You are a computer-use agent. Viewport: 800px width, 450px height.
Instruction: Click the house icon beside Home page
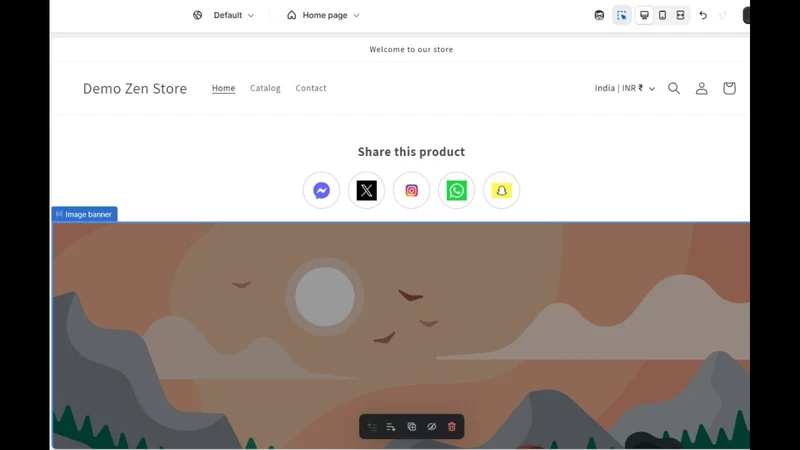coord(291,15)
